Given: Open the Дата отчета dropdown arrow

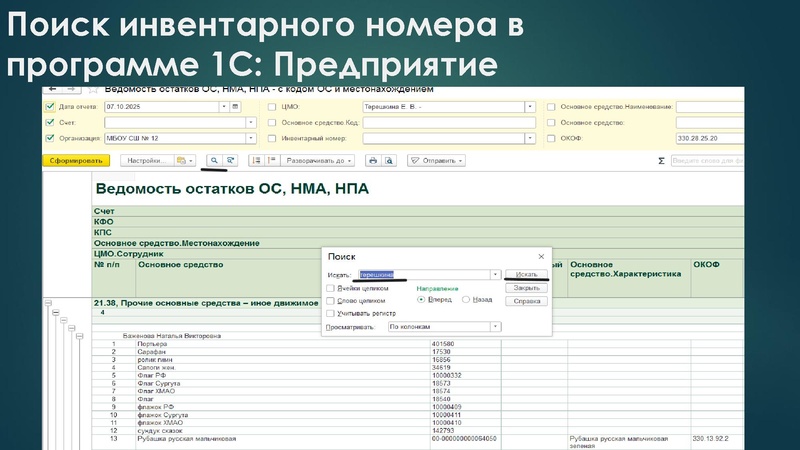Looking at the screenshot, I should click(224, 107).
